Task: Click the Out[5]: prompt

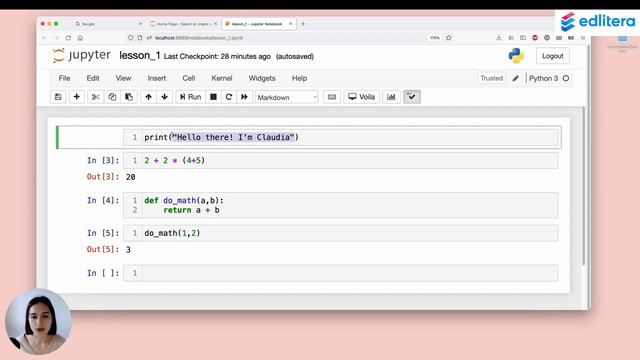Action: [x=103, y=249]
